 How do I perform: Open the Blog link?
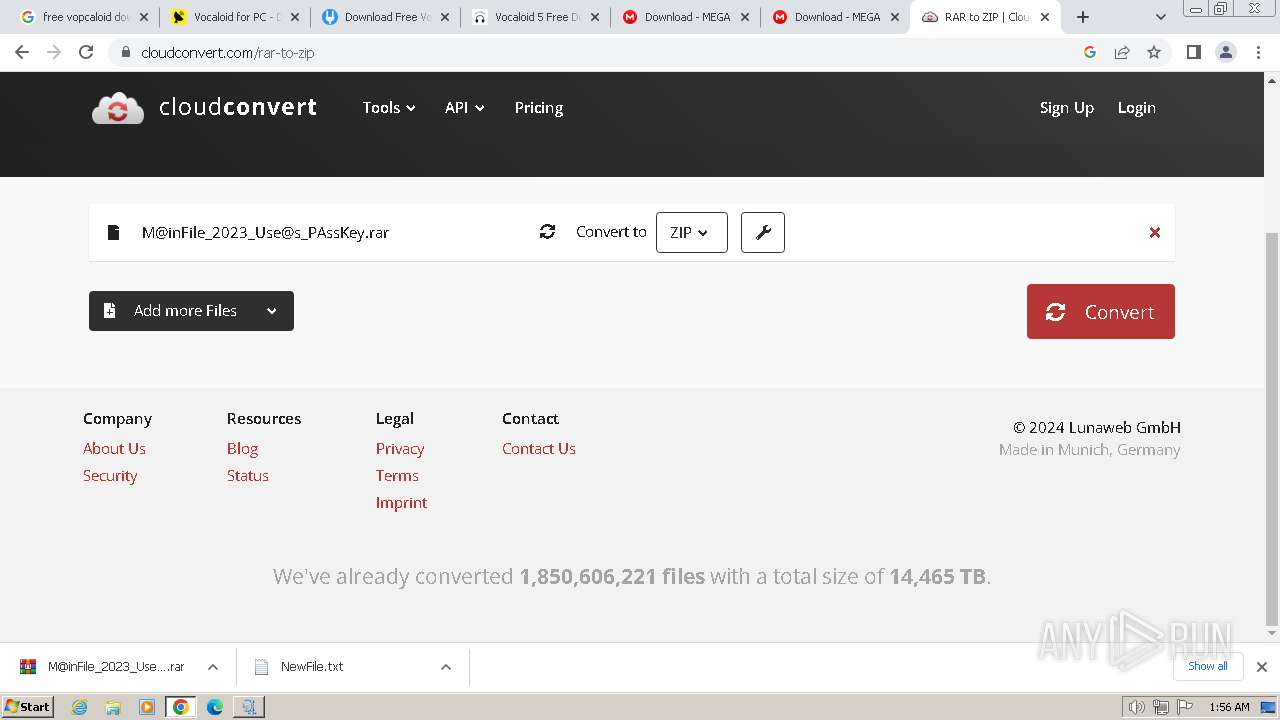242,448
